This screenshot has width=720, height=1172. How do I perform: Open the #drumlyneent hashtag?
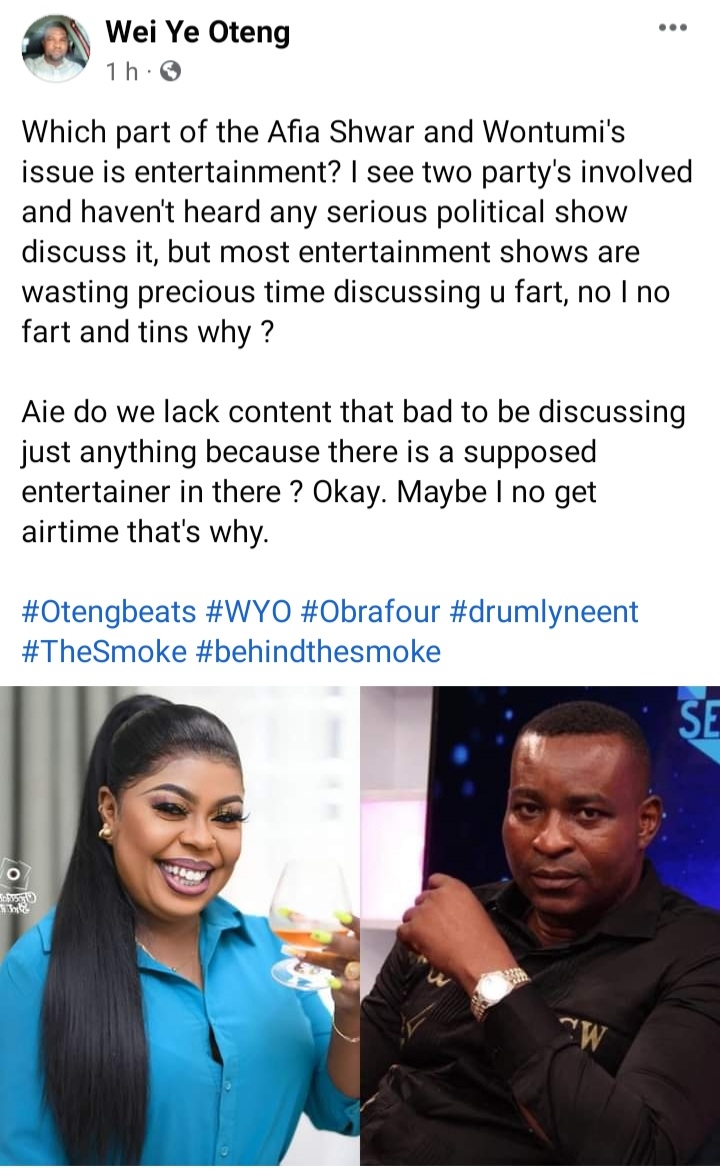click(544, 611)
